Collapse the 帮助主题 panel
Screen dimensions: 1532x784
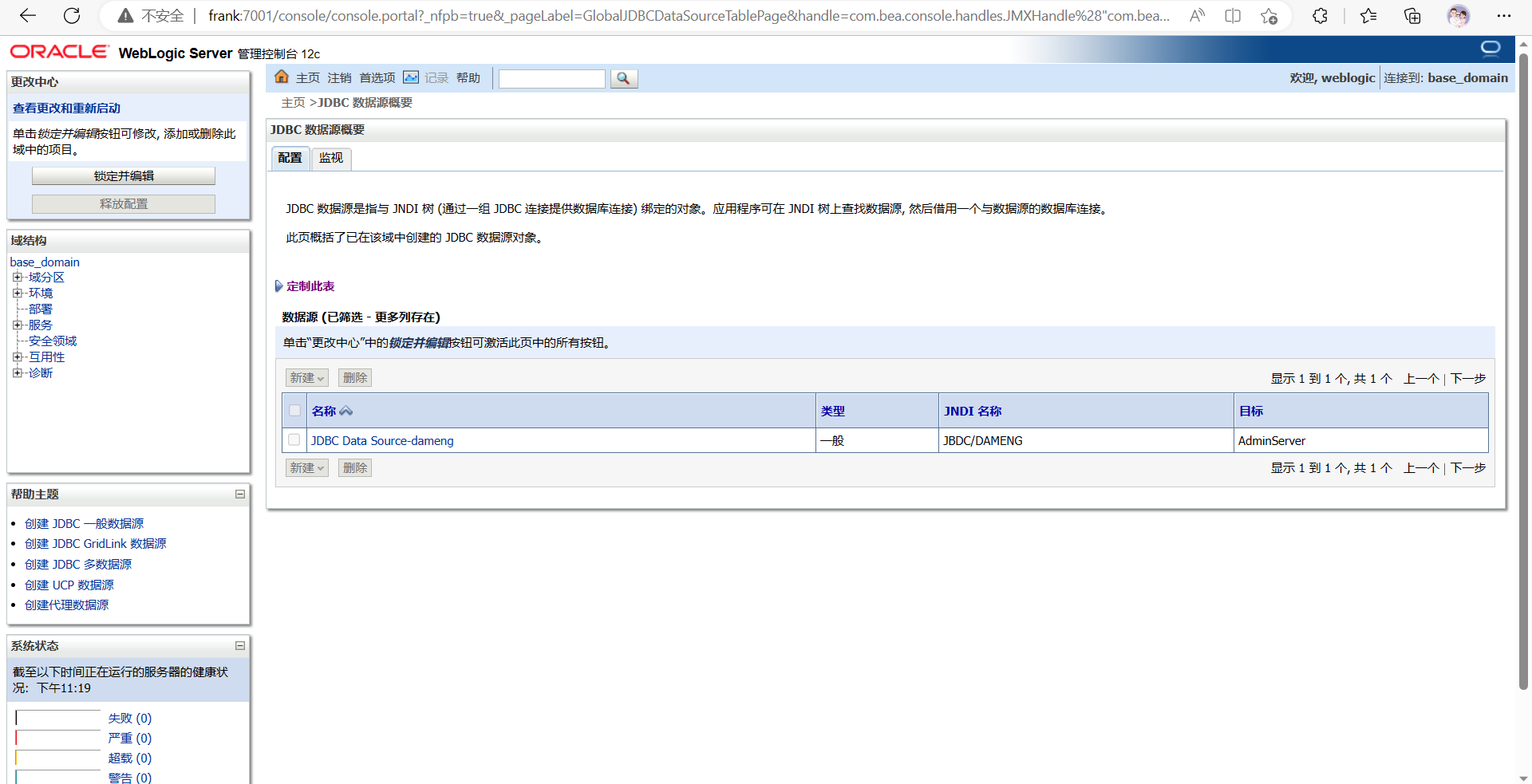(239, 494)
